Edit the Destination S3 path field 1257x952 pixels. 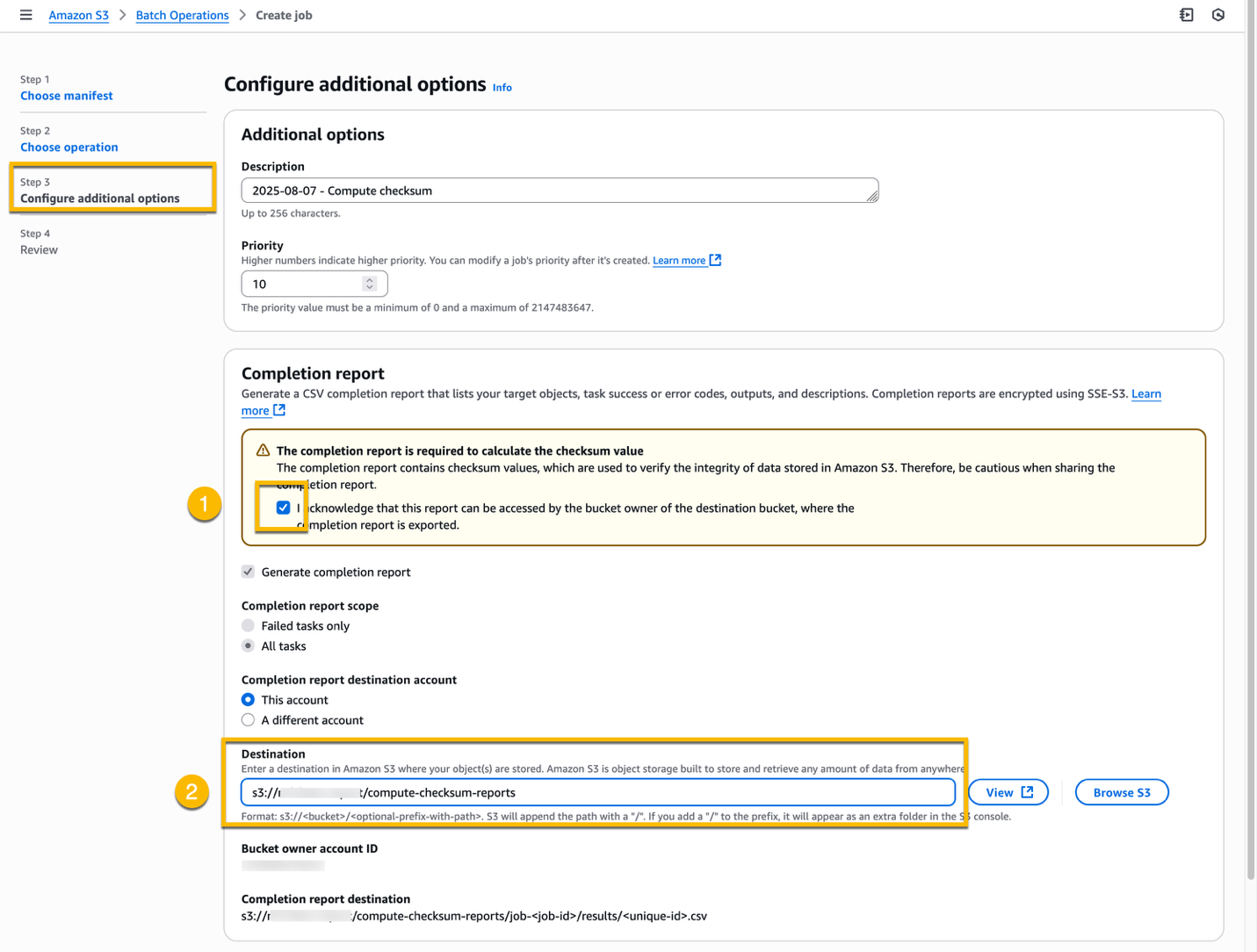597,791
